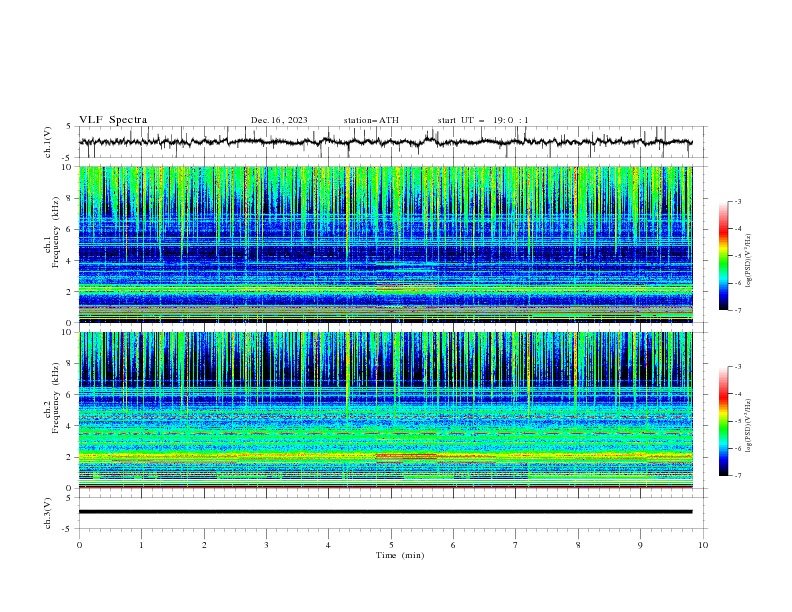This screenshot has width=792, height=612.
Task: Click time axis tick label "6"
Action: pyautogui.click(x=453, y=545)
